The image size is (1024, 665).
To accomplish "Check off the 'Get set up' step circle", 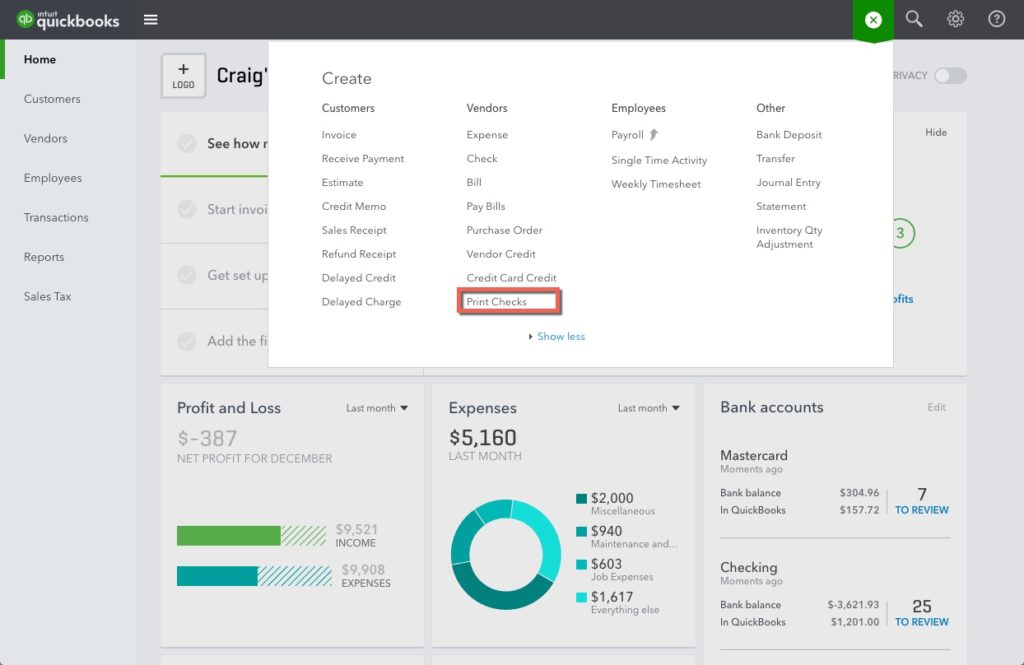I will point(186,276).
